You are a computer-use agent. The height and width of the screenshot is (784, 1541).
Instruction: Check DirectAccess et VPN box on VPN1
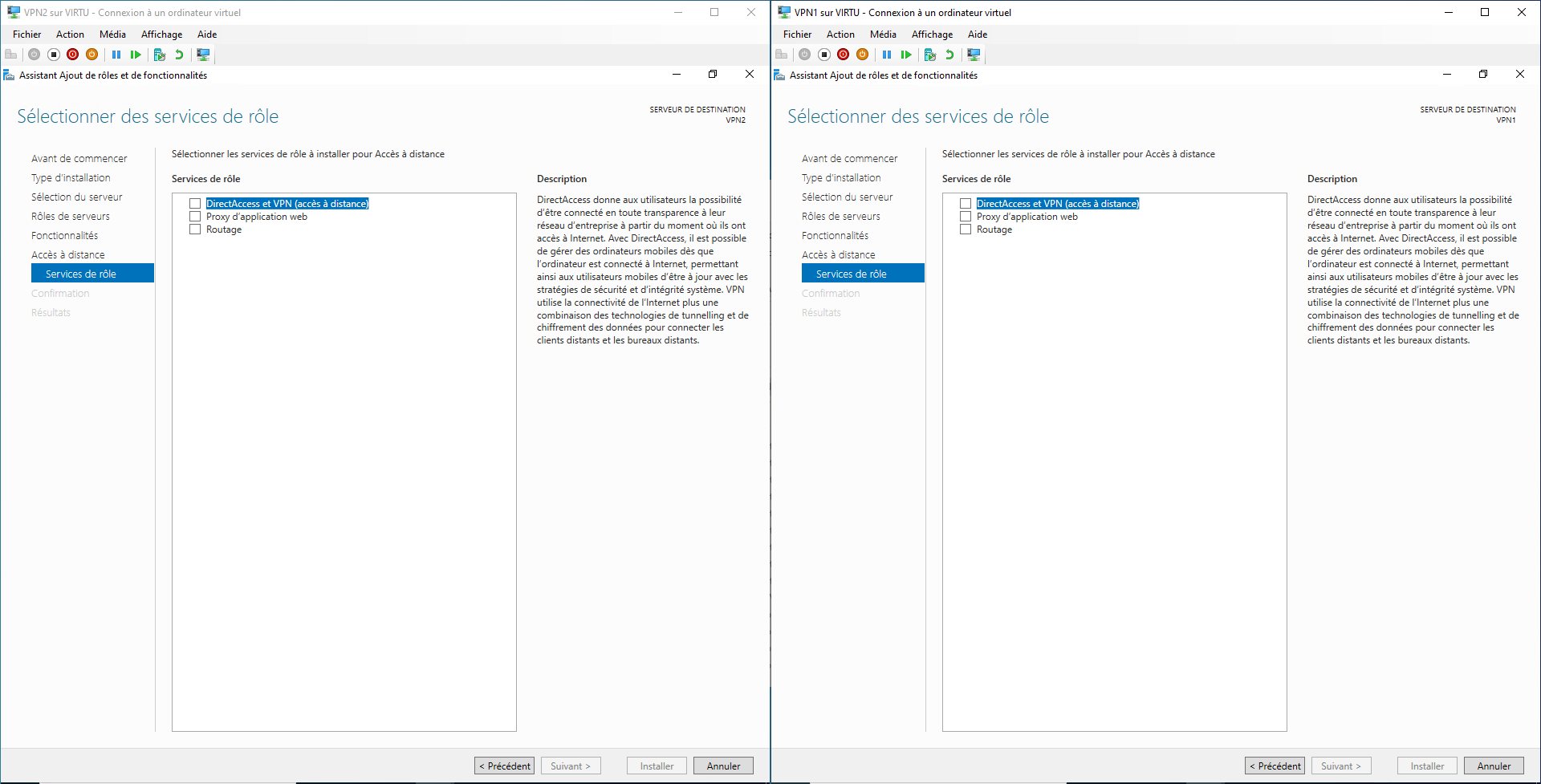[966, 204]
